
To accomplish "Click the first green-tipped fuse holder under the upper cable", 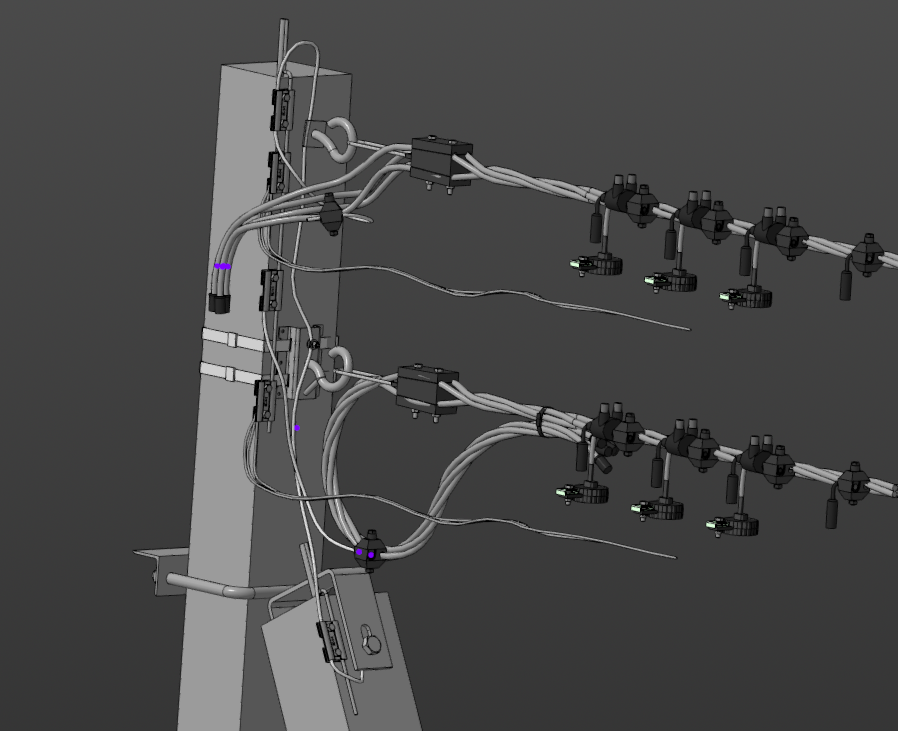I will coord(597,264).
